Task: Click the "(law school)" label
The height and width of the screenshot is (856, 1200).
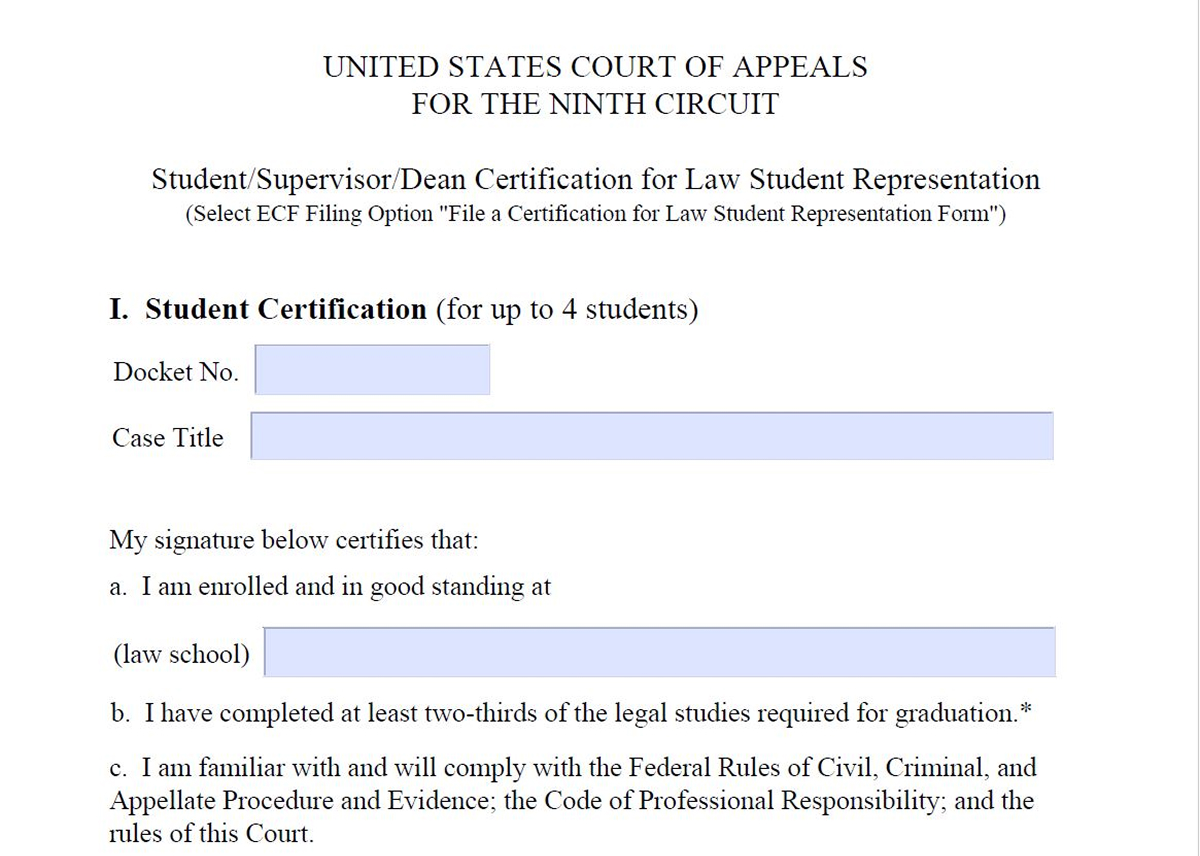Action: (181, 655)
